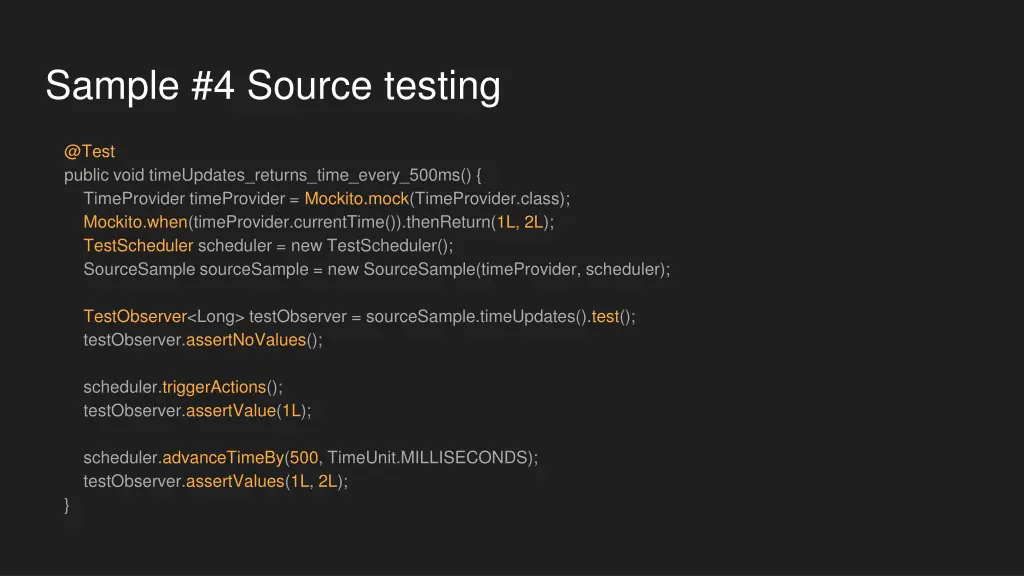This screenshot has height=576, width=1024.
Task: Click the highlighted advanceTimeBy method
Action: pos(223,458)
